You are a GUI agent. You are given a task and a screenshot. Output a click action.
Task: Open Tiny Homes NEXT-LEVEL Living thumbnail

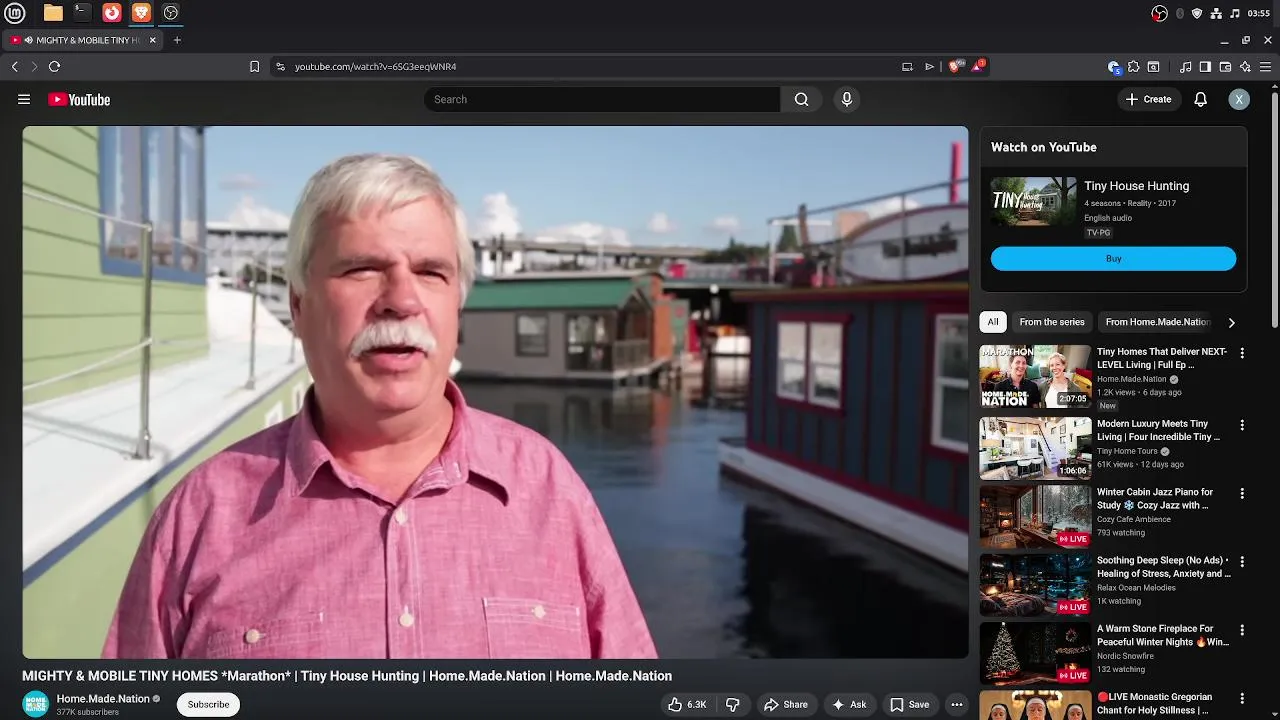point(1035,376)
